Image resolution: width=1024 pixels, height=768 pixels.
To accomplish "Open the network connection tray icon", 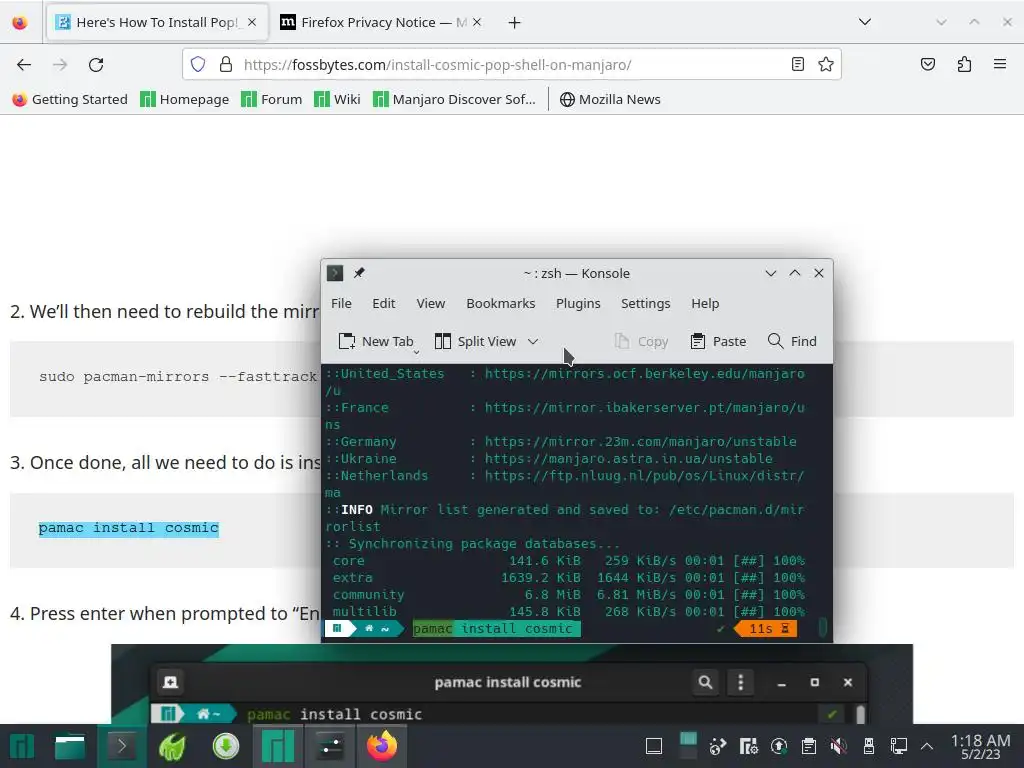I will click(x=899, y=746).
